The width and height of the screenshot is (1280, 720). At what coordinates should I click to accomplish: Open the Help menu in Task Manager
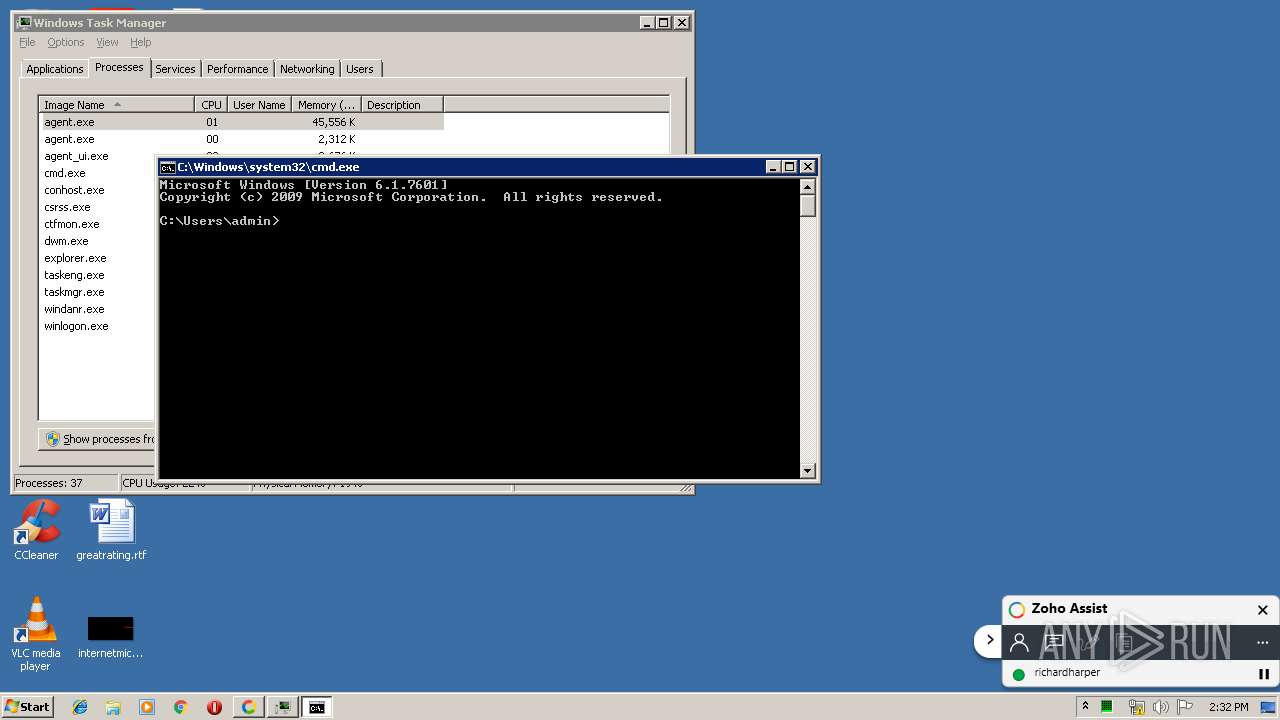140,42
